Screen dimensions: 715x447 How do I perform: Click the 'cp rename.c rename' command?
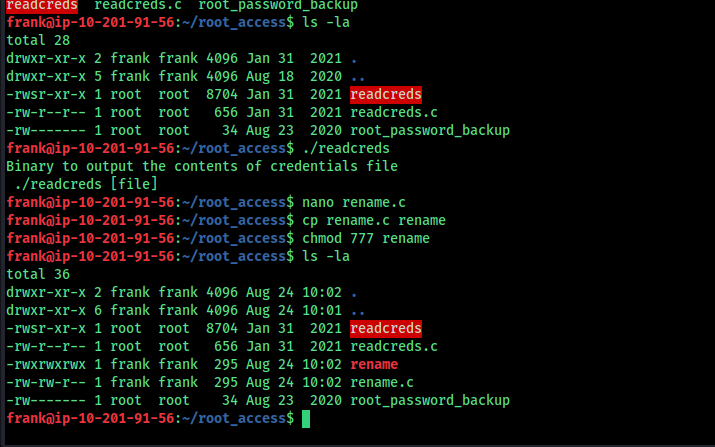pos(374,220)
